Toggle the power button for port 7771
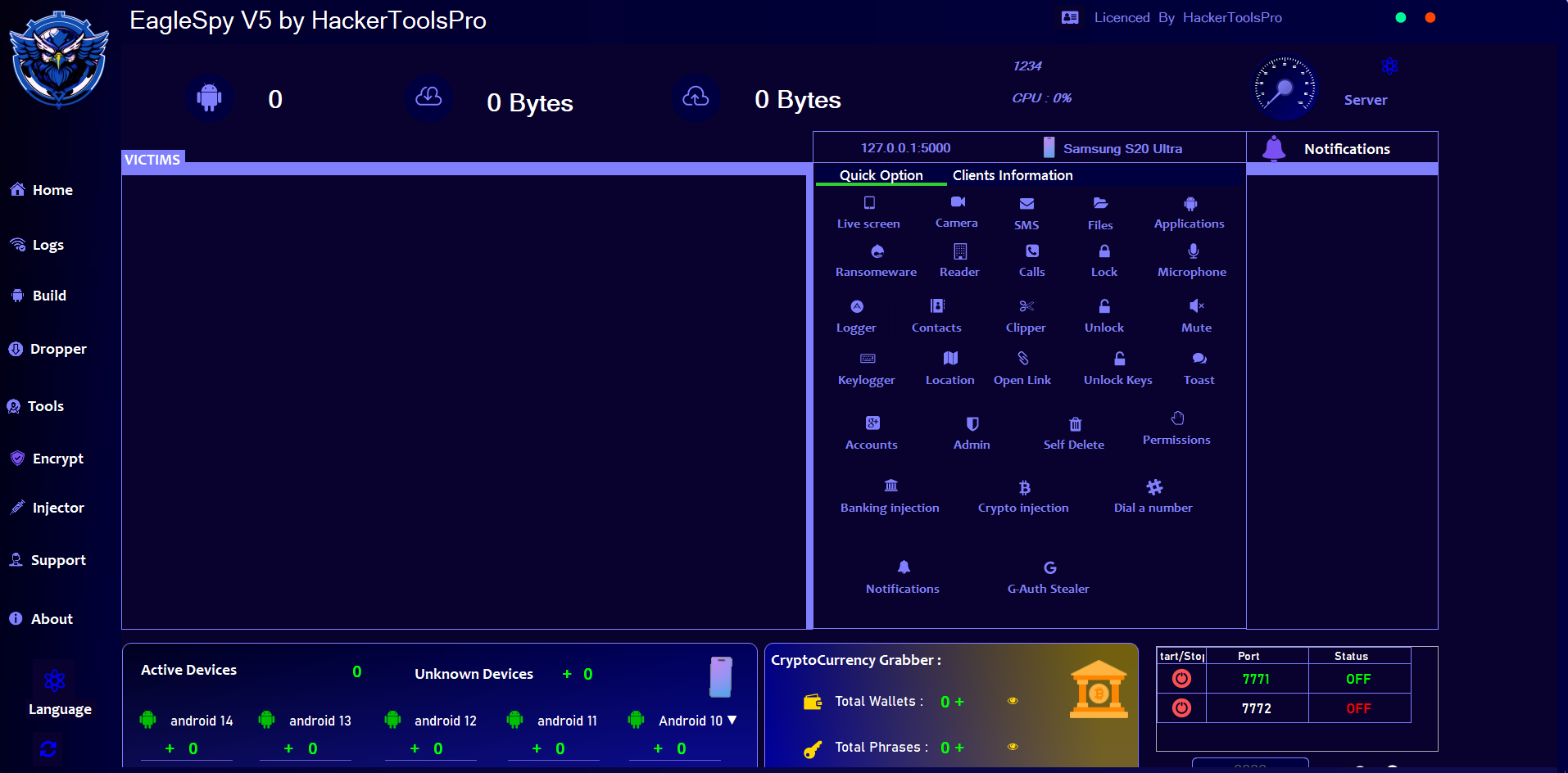 (x=1181, y=678)
